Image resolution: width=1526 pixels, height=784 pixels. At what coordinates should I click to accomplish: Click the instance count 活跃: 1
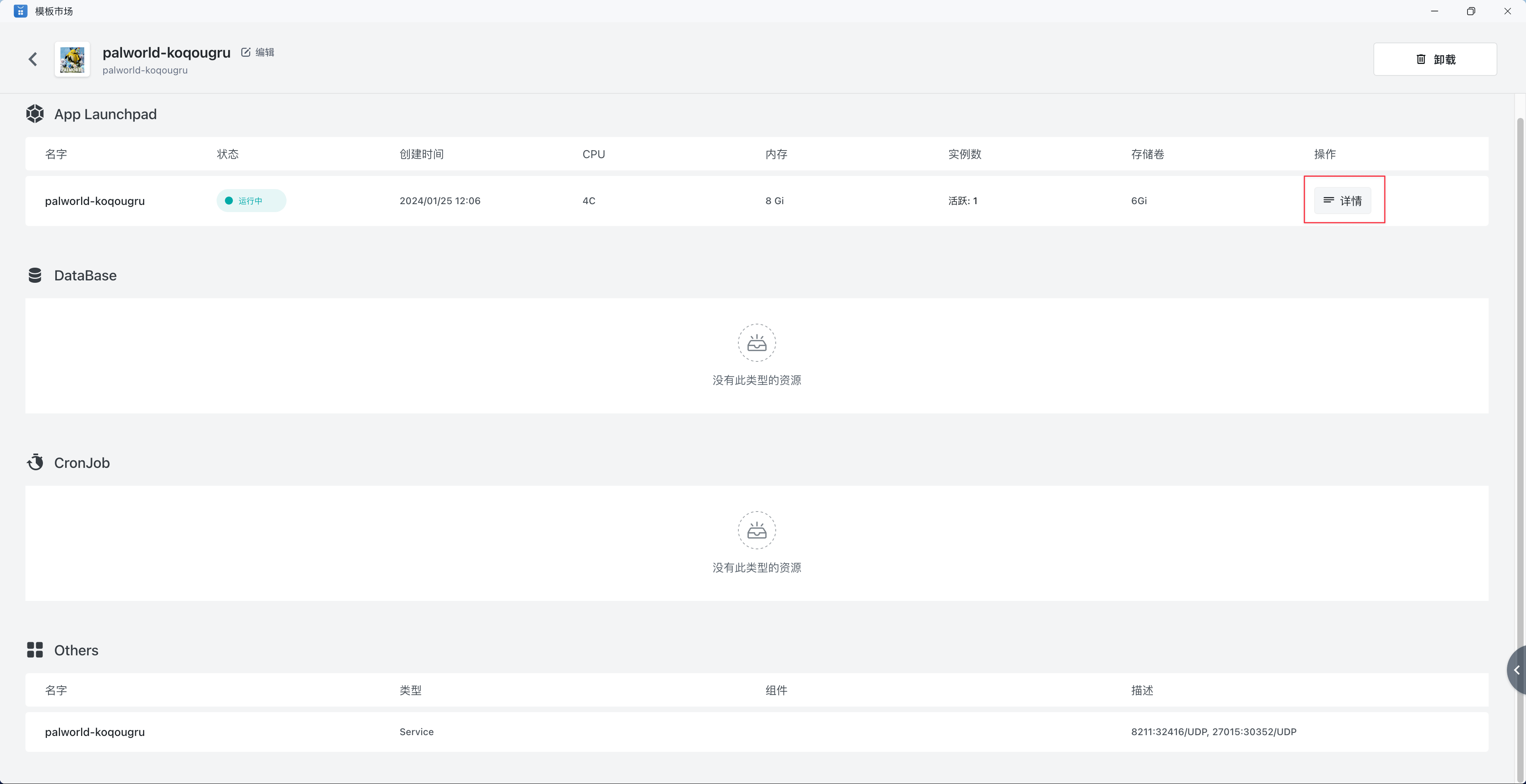(962, 201)
